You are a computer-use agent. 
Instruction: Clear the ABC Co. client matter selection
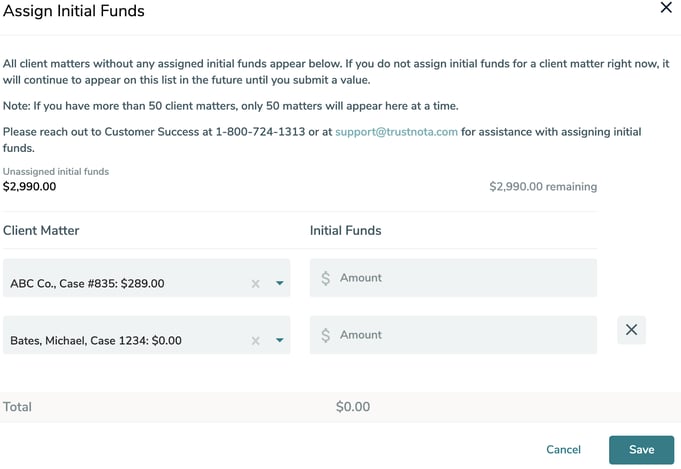(x=255, y=284)
